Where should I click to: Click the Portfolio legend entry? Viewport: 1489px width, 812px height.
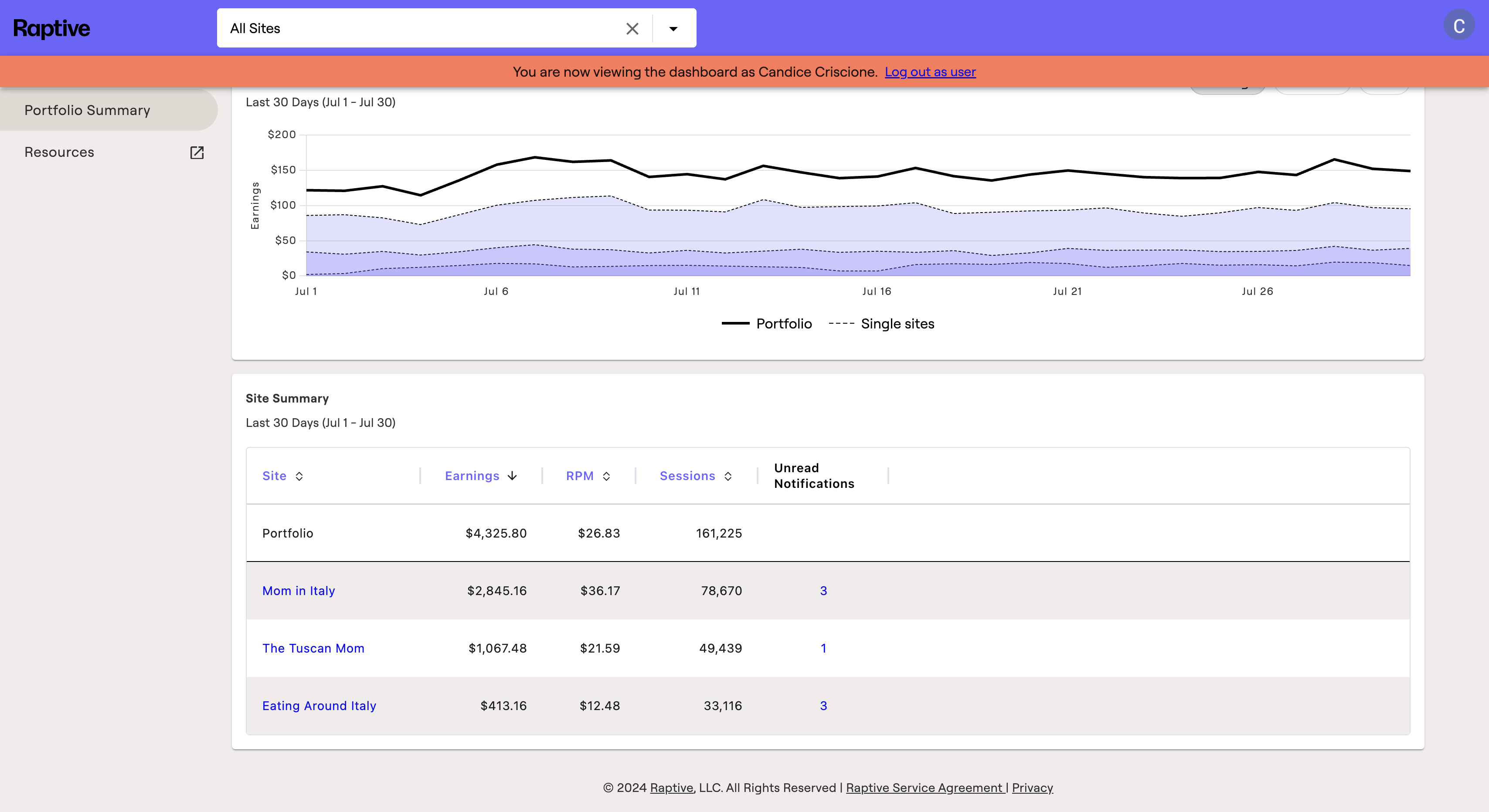tap(766, 323)
